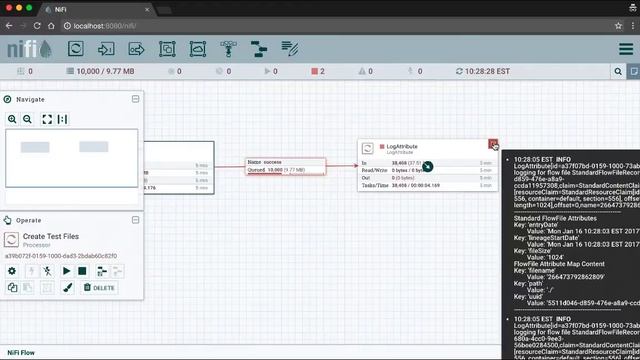The width and height of the screenshot is (640, 360).
Task: Add an Output Port component
Action: 136,49
